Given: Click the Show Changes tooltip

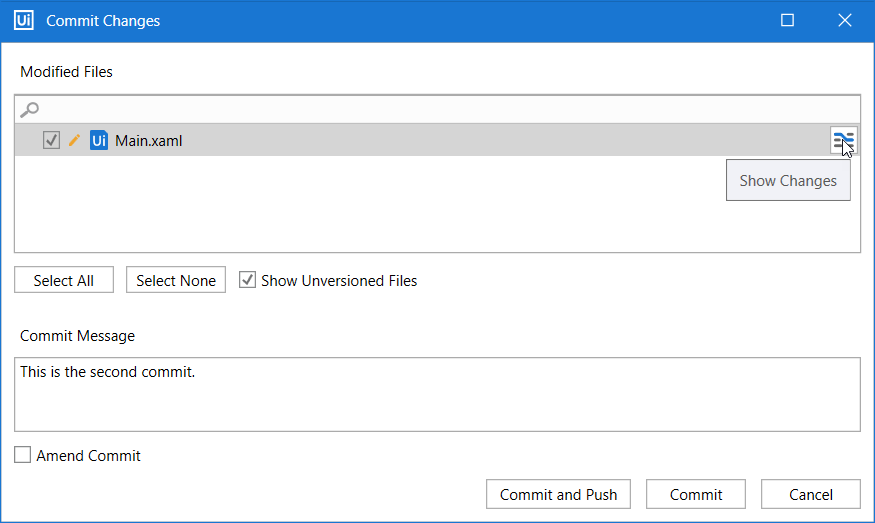Looking at the screenshot, I should (788, 181).
